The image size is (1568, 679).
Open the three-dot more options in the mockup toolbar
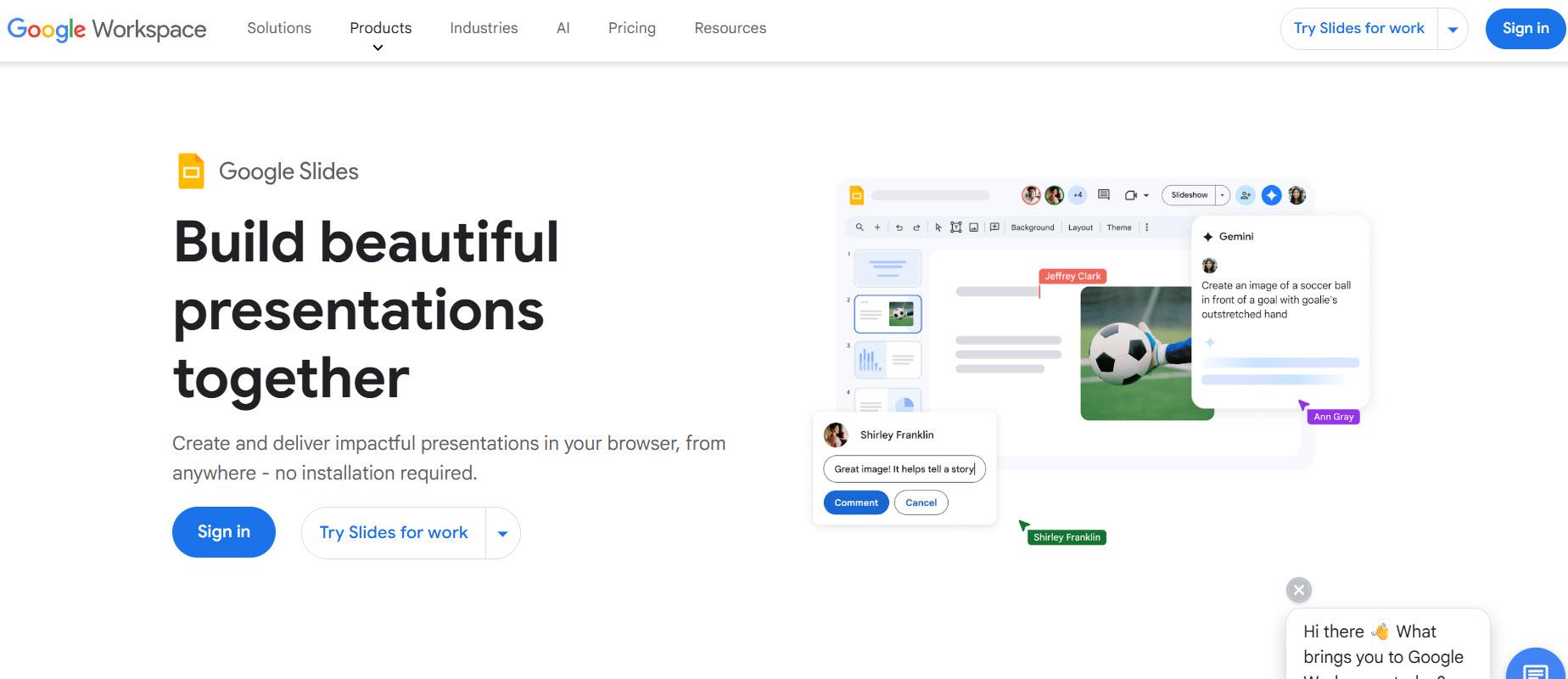[1147, 227]
